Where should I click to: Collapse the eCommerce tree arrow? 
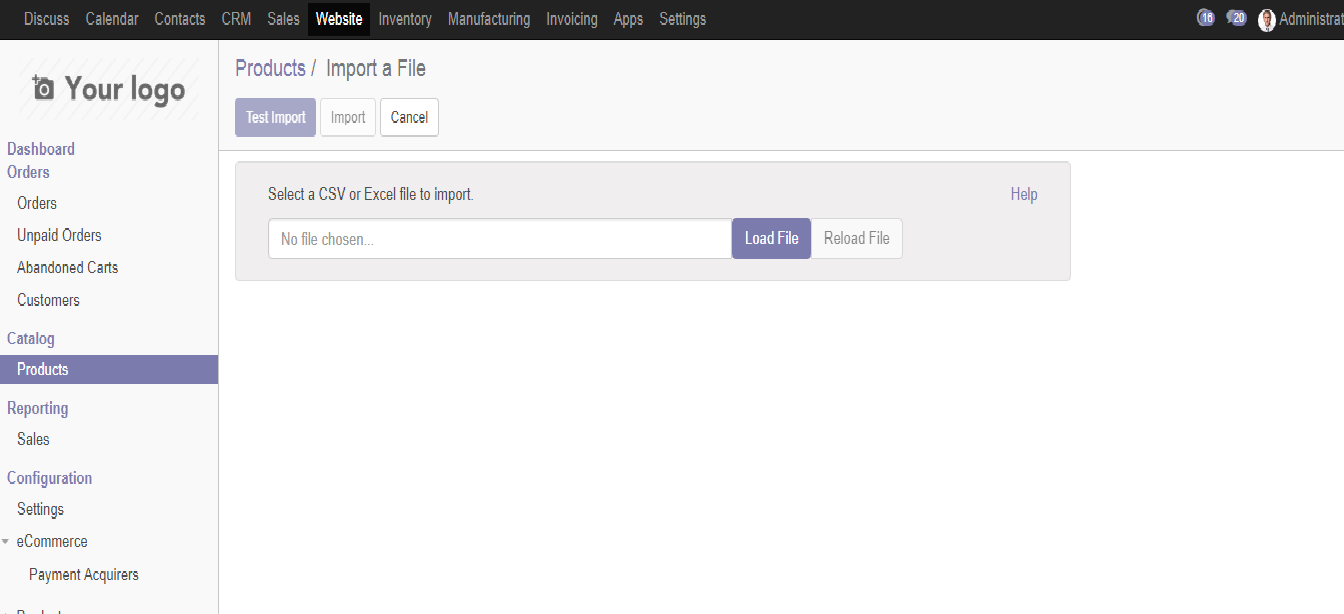[6, 542]
